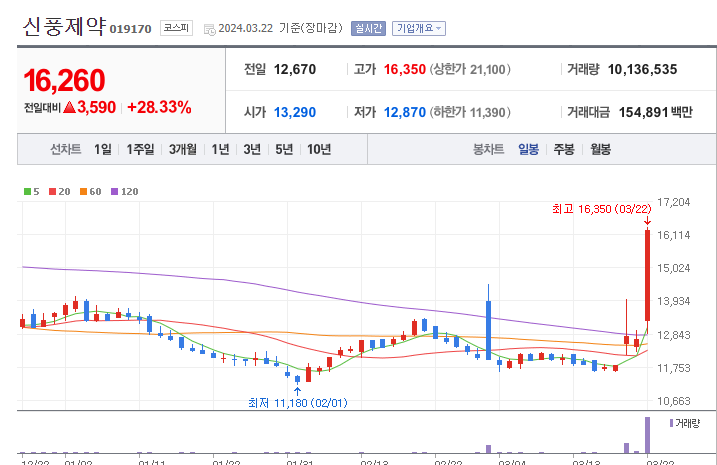Image resolution: width=717 pixels, height=465 pixels.
Task: Click the red up-triangle change icon
Action: tap(70, 107)
